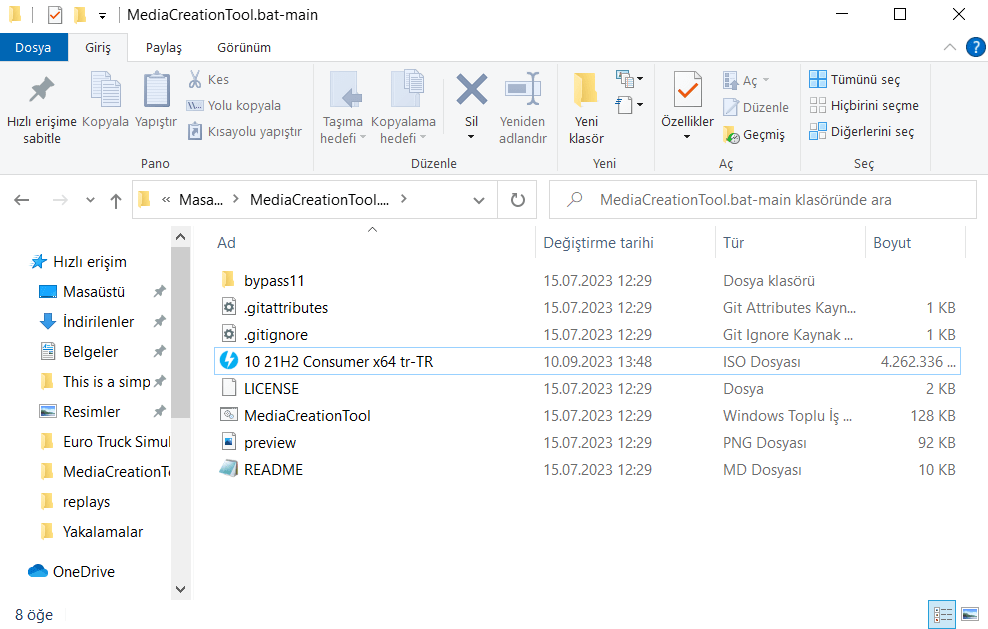Switch to details view icon
This screenshot has width=988, height=629.
coord(942,614)
